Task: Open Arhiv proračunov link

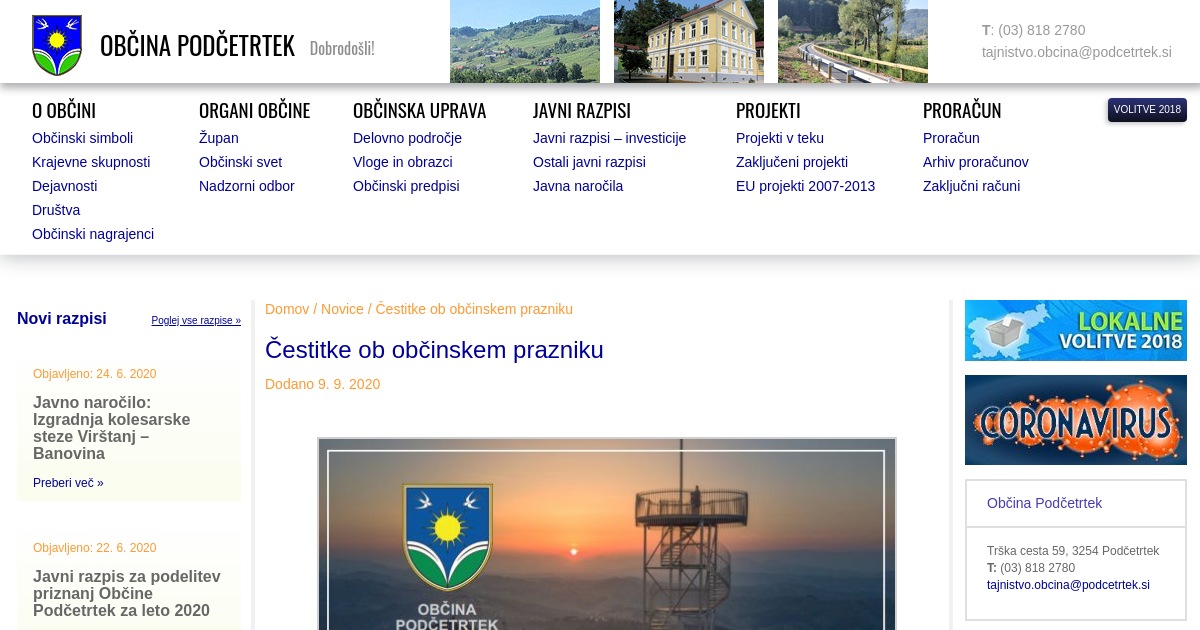Action: [x=975, y=162]
